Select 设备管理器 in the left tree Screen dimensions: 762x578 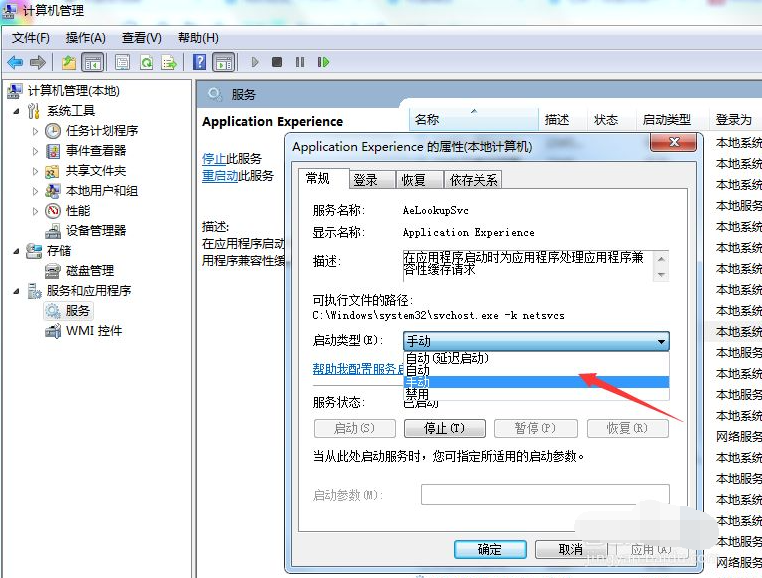(x=95, y=230)
